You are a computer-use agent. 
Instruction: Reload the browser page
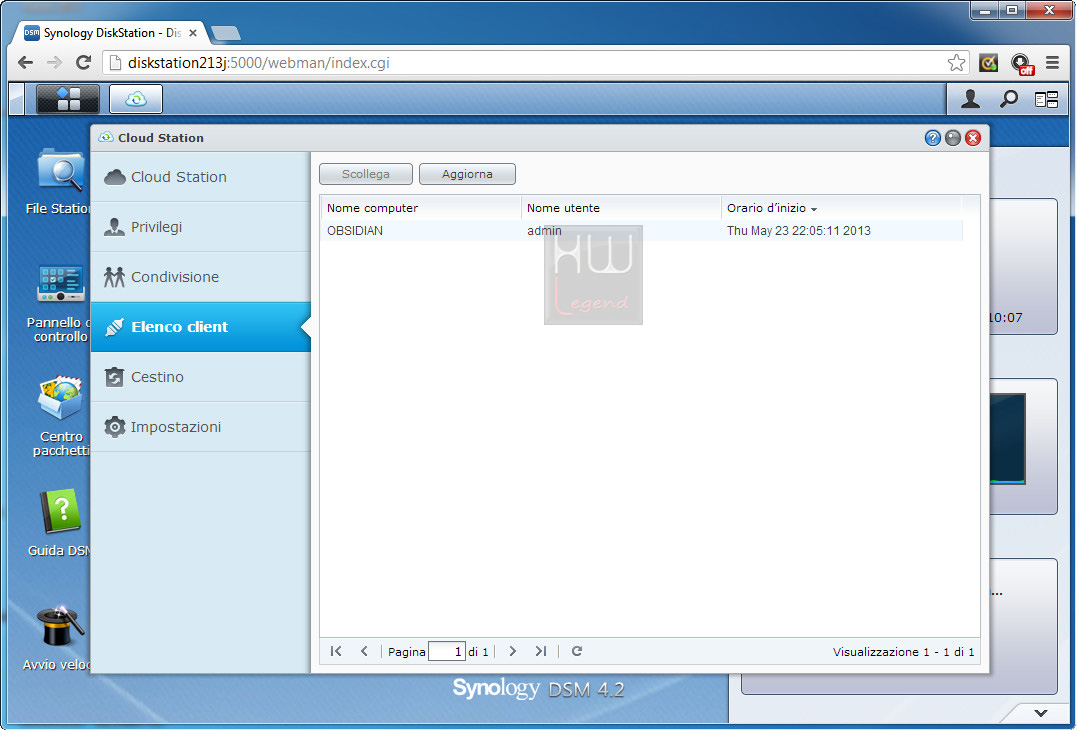click(x=84, y=63)
